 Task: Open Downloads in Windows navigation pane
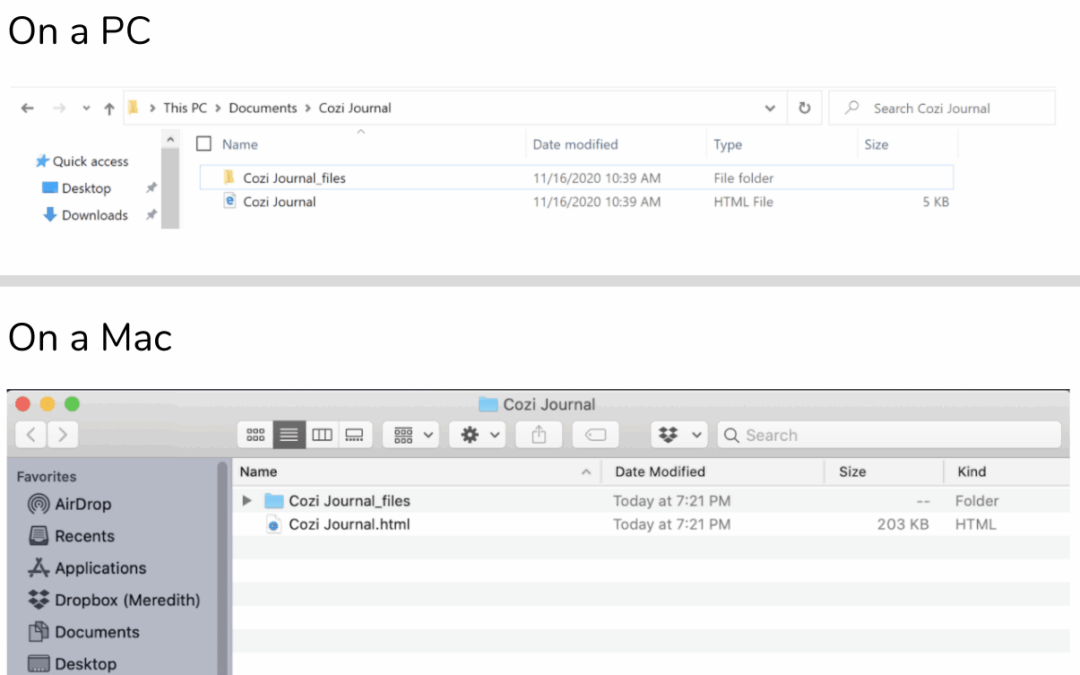(x=85, y=215)
